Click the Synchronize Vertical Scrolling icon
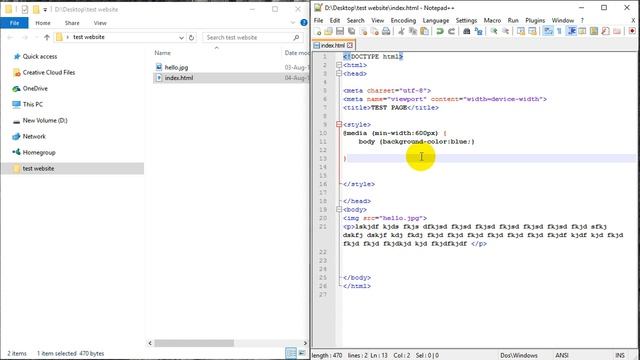640x360 pixels. click(x=521, y=31)
